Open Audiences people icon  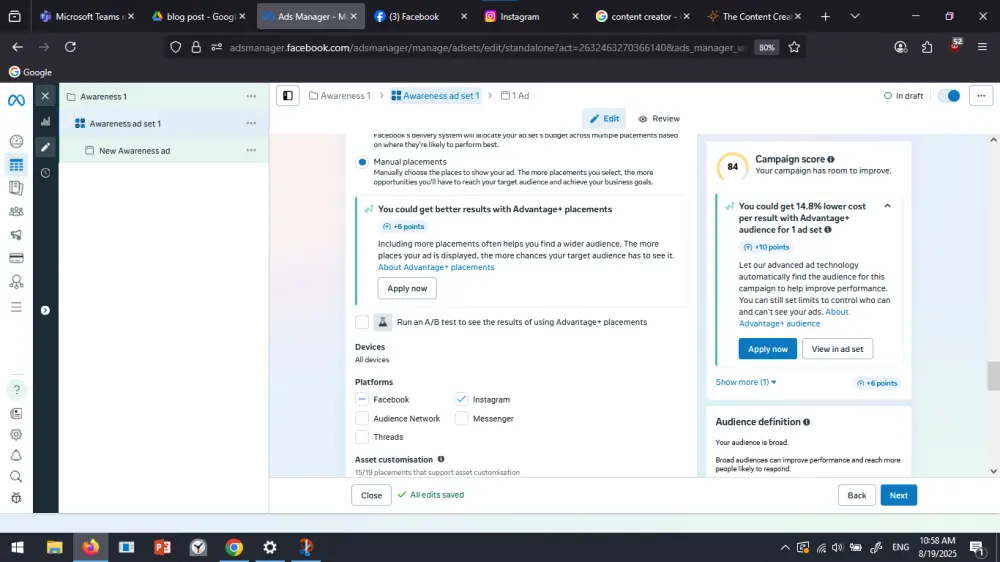click(x=17, y=211)
